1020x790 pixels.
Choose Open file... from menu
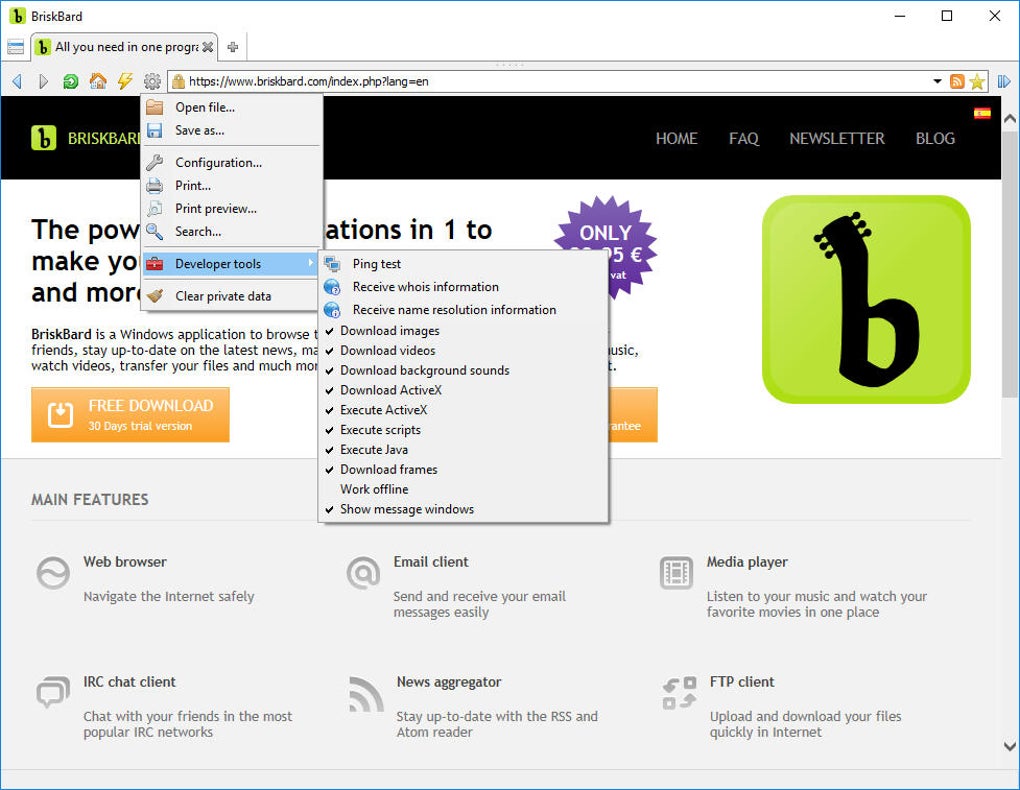tap(232, 107)
